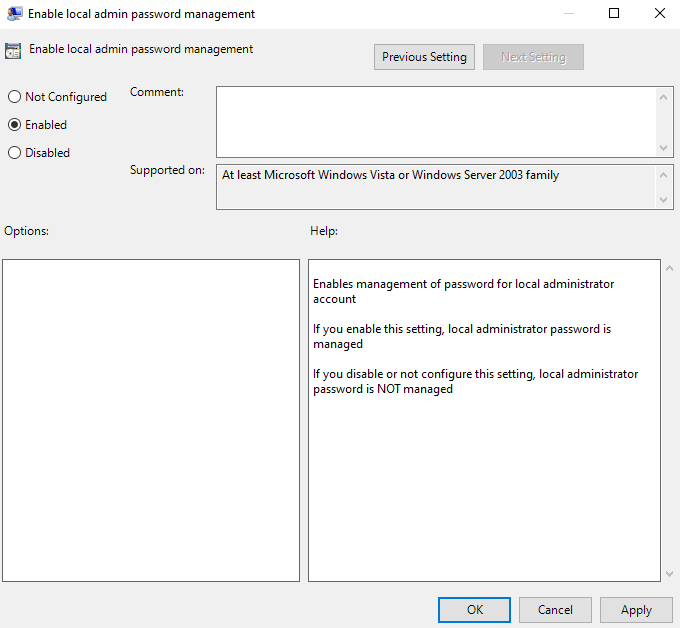The image size is (680, 628).
Task: Cancel the policy changes
Action: (555, 610)
